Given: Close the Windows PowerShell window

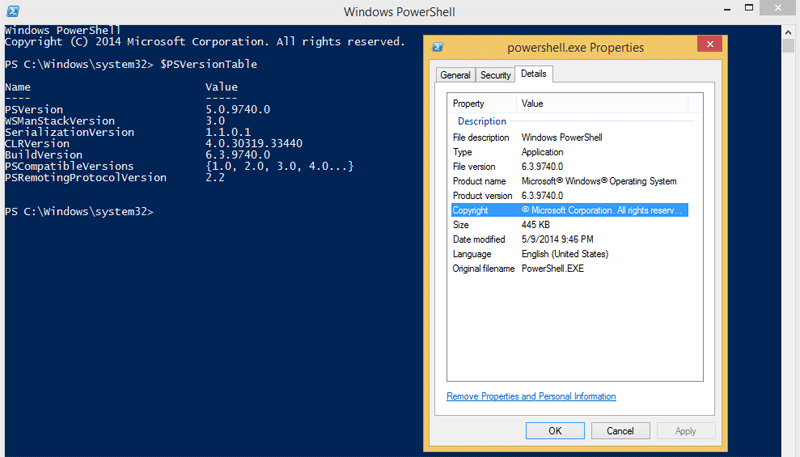Looking at the screenshot, I should point(778,8).
